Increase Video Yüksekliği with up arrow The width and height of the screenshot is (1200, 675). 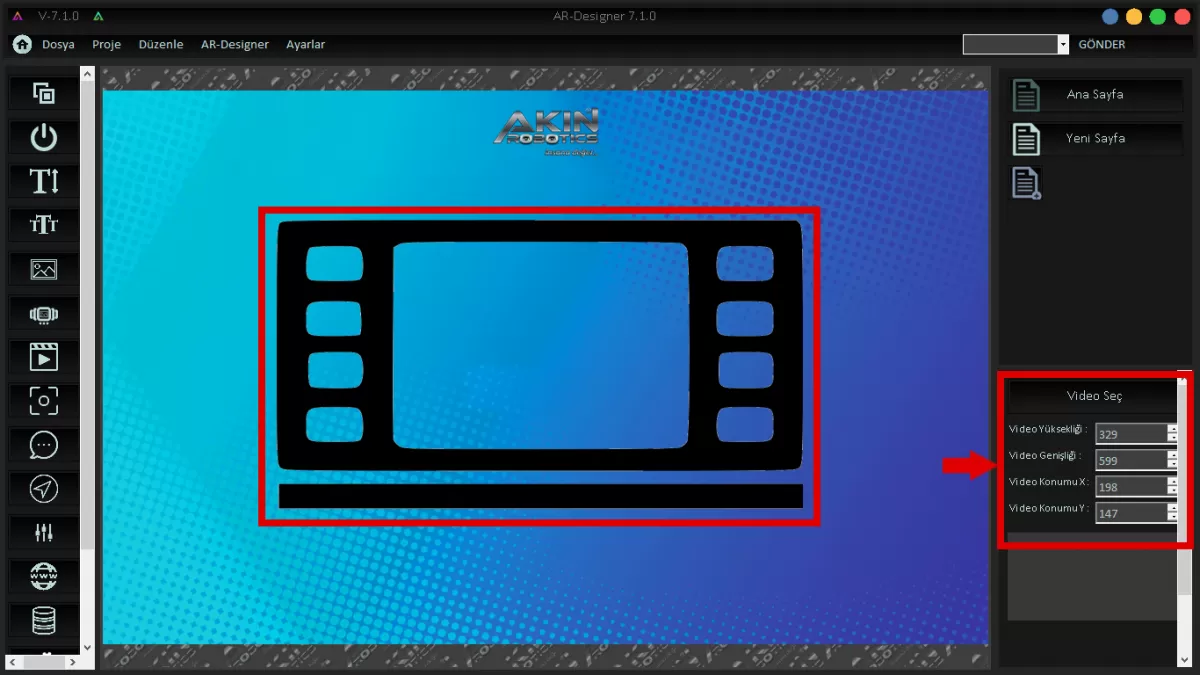click(1172, 428)
